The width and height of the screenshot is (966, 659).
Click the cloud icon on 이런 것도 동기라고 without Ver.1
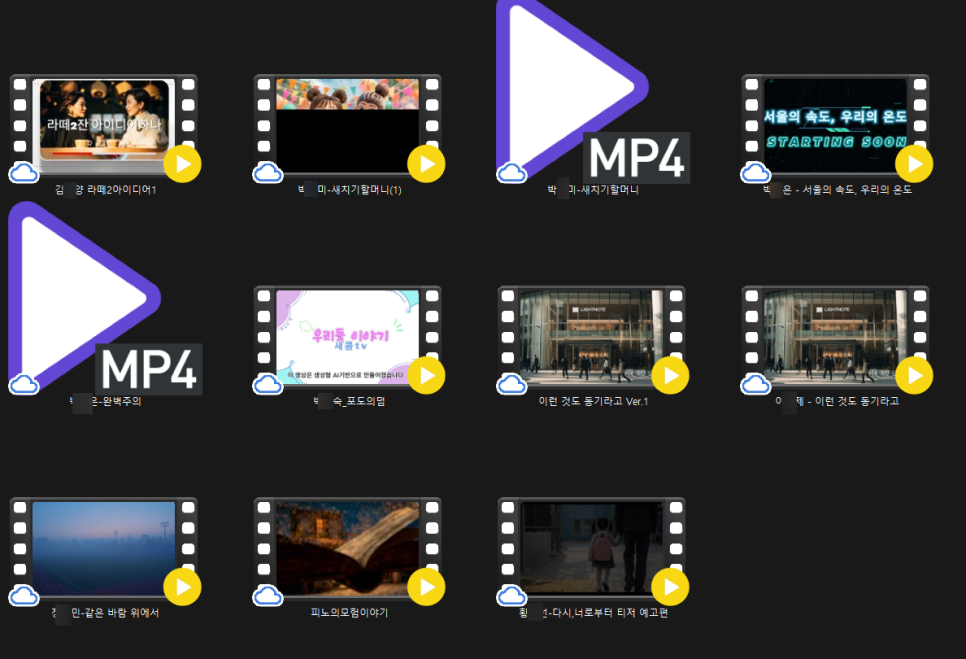point(756,384)
